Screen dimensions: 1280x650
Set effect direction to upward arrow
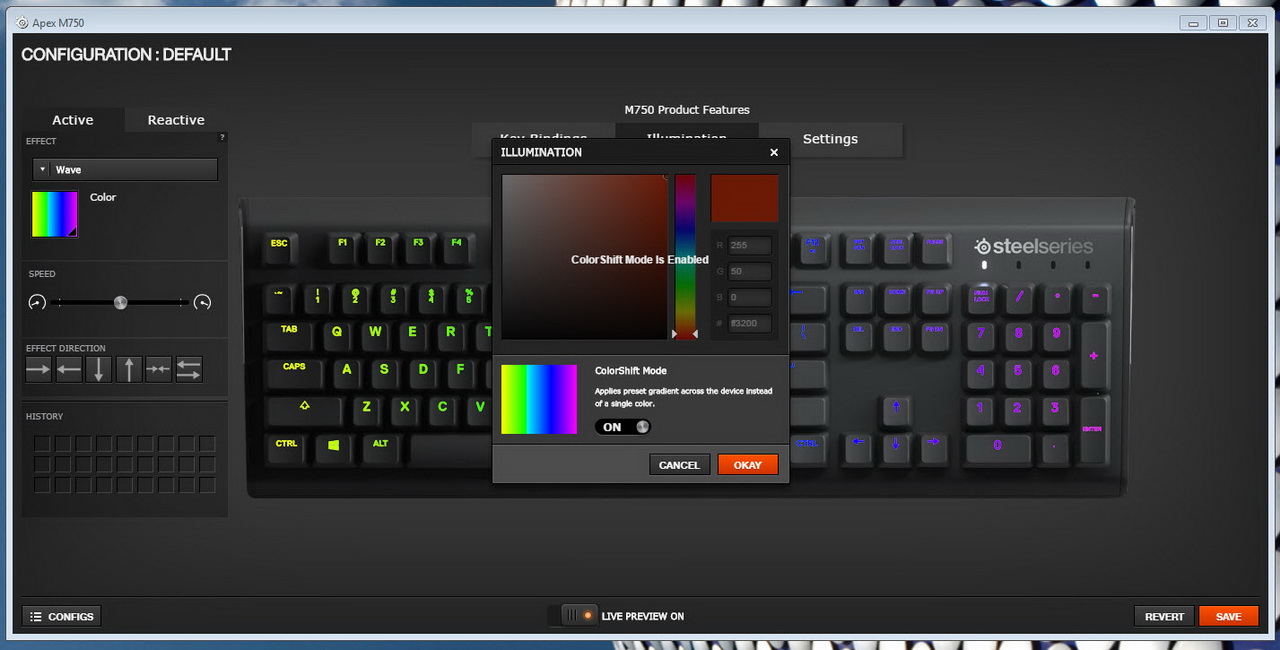(129, 369)
